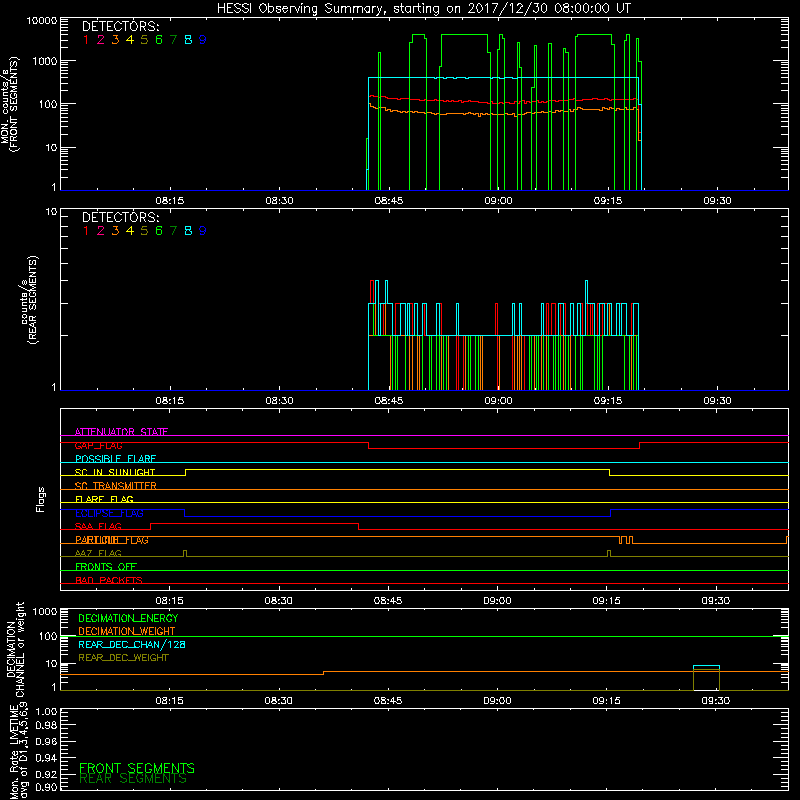Click 08:30 tick under flags plot
The height and width of the screenshot is (800, 800).
tap(279, 601)
